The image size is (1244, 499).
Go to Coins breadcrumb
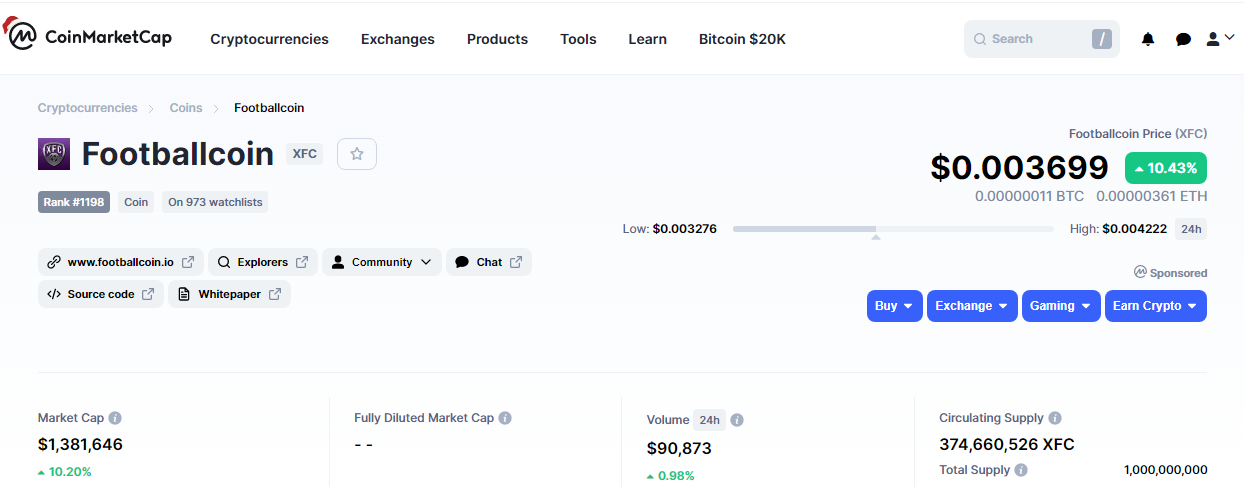pos(186,108)
